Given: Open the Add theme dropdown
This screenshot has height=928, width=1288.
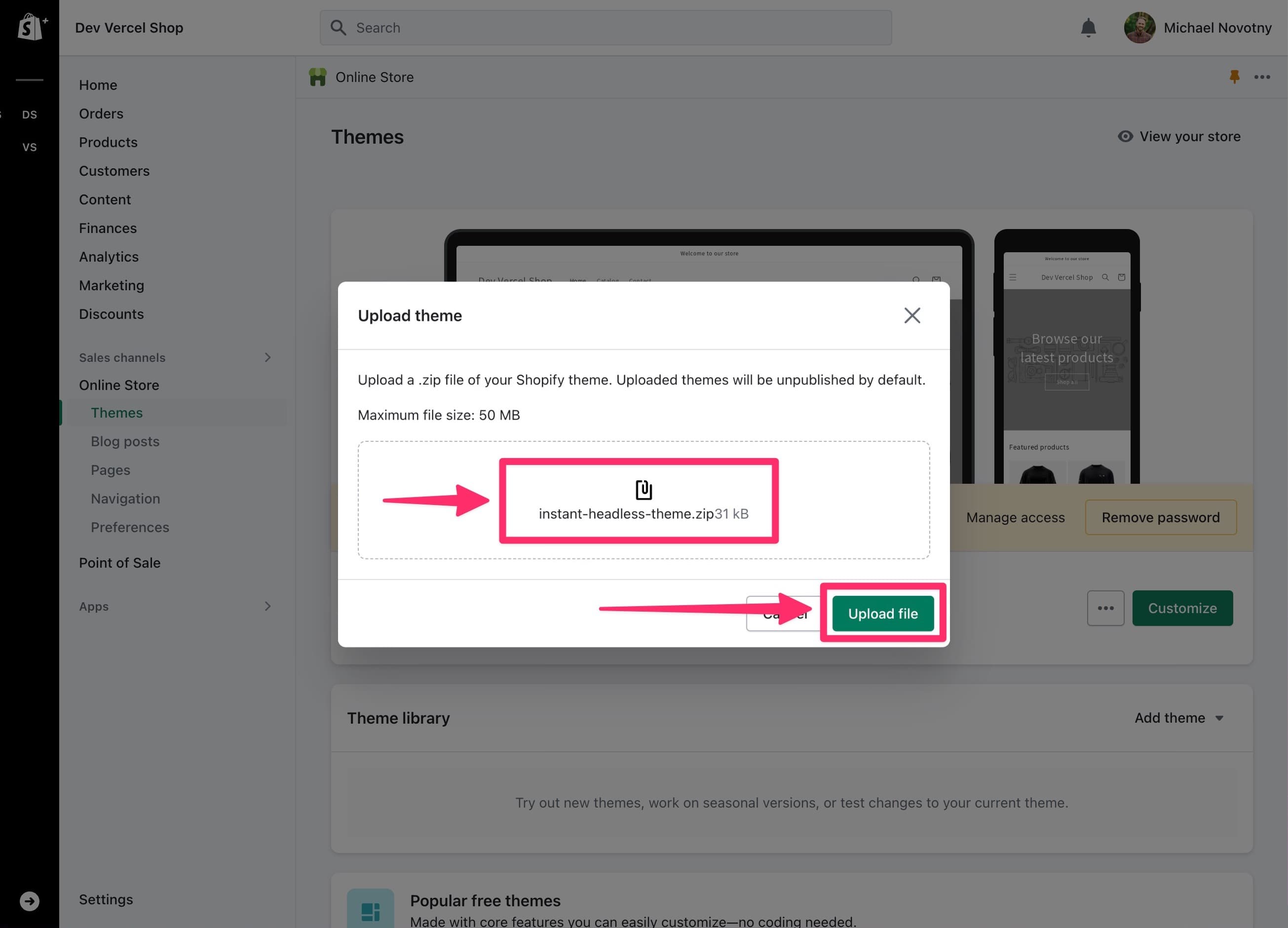Looking at the screenshot, I should coord(1179,717).
